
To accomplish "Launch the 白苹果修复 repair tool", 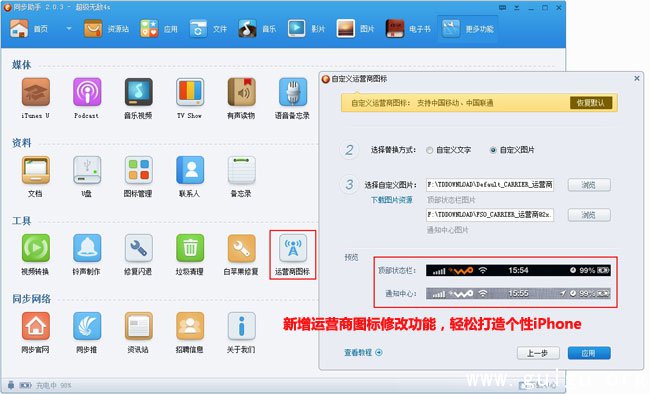I will 241,248.
